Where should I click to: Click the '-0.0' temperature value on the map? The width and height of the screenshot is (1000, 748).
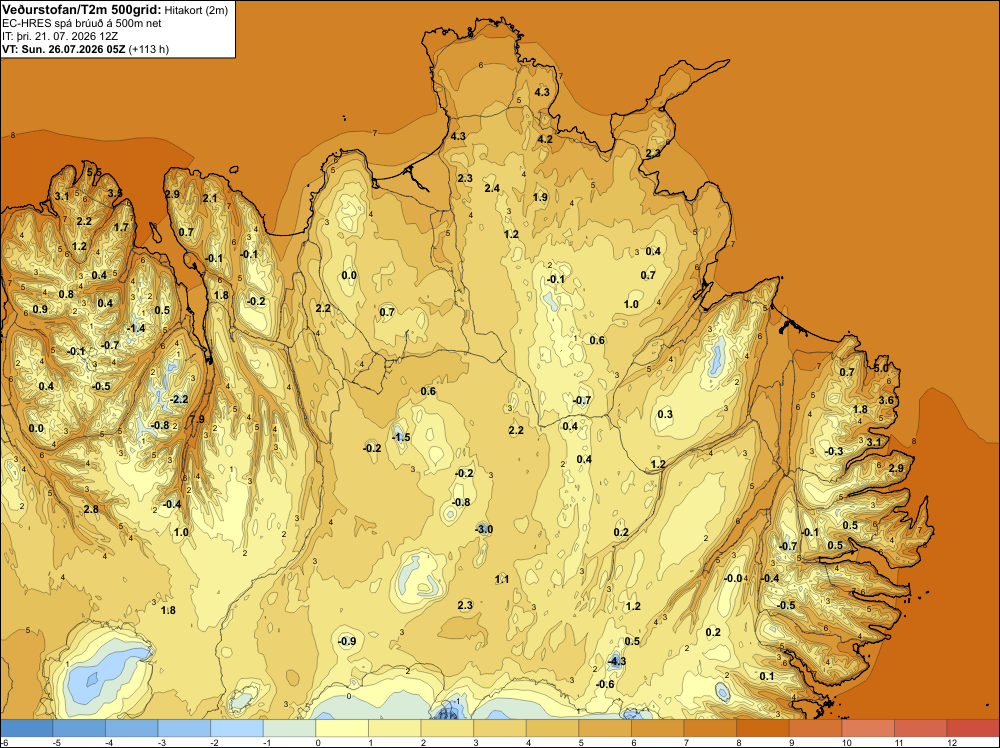point(733,578)
